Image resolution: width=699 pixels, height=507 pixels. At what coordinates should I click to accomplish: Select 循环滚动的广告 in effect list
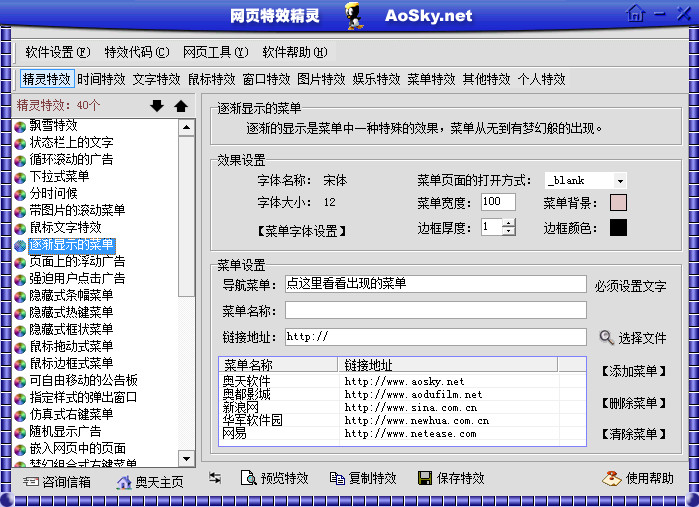71,160
